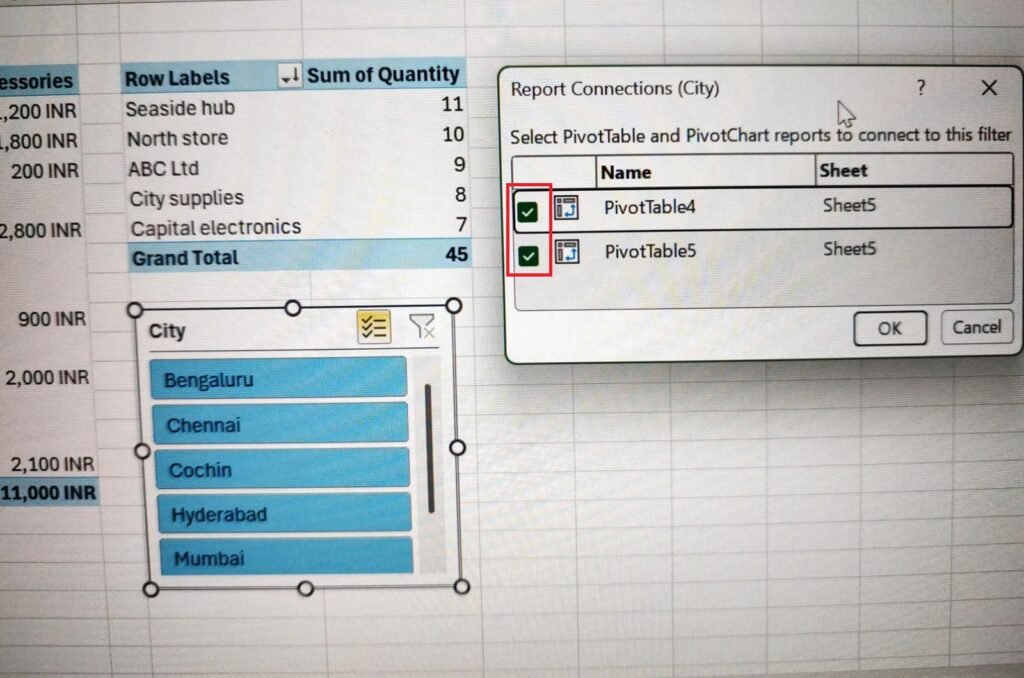Uncheck the PivotTable5 connection checkbox
The image size is (1024, 678).
pos(528,255)
